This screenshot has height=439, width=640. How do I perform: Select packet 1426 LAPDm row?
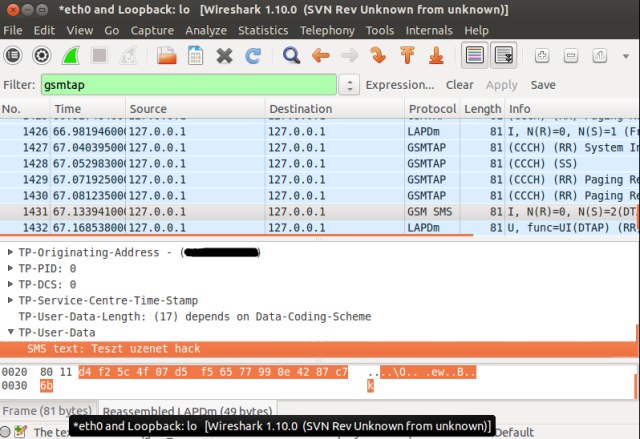[x=320, y=132]
